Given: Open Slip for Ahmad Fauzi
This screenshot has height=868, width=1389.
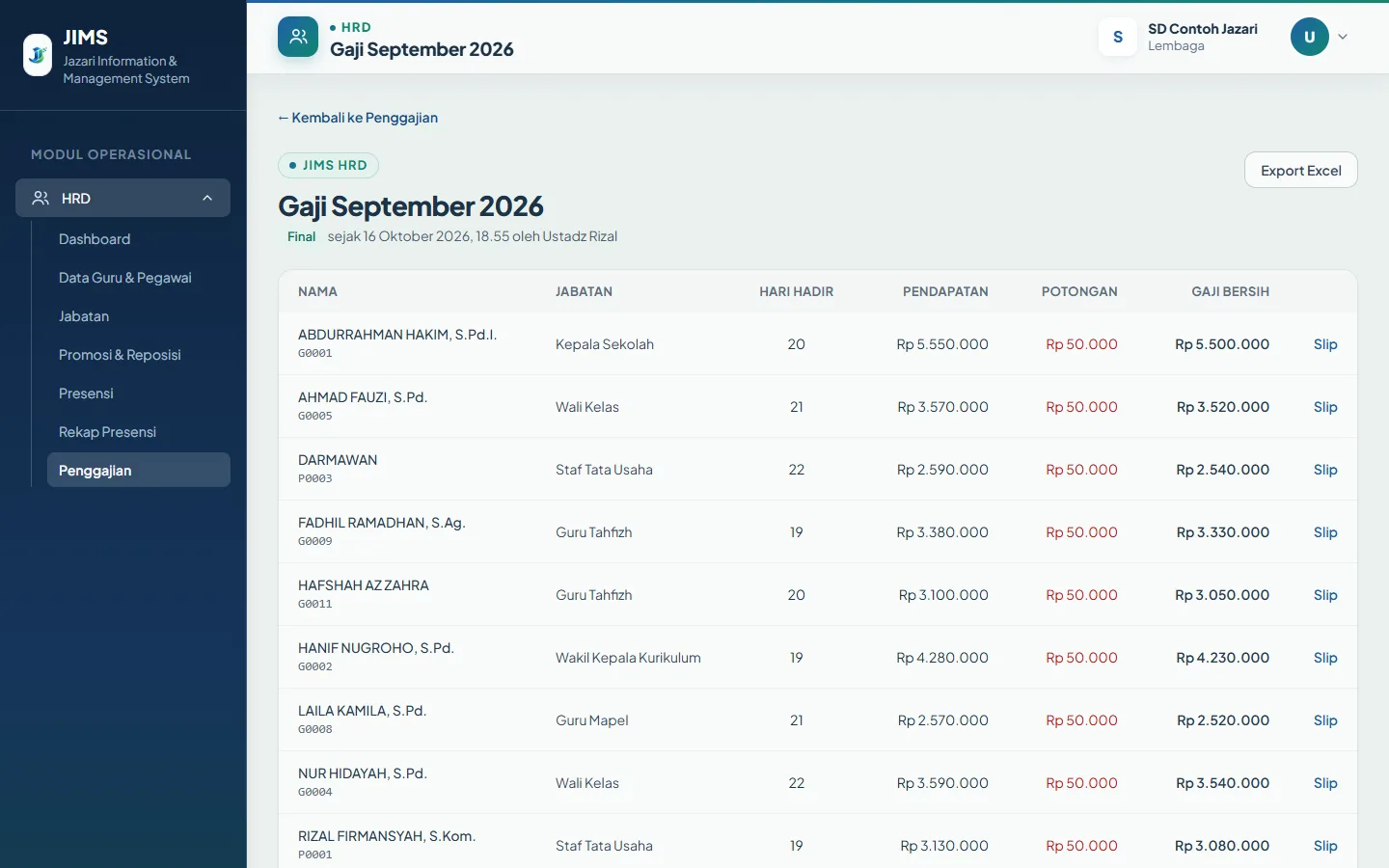Looking at the screenshot, I should [1325, 407].
